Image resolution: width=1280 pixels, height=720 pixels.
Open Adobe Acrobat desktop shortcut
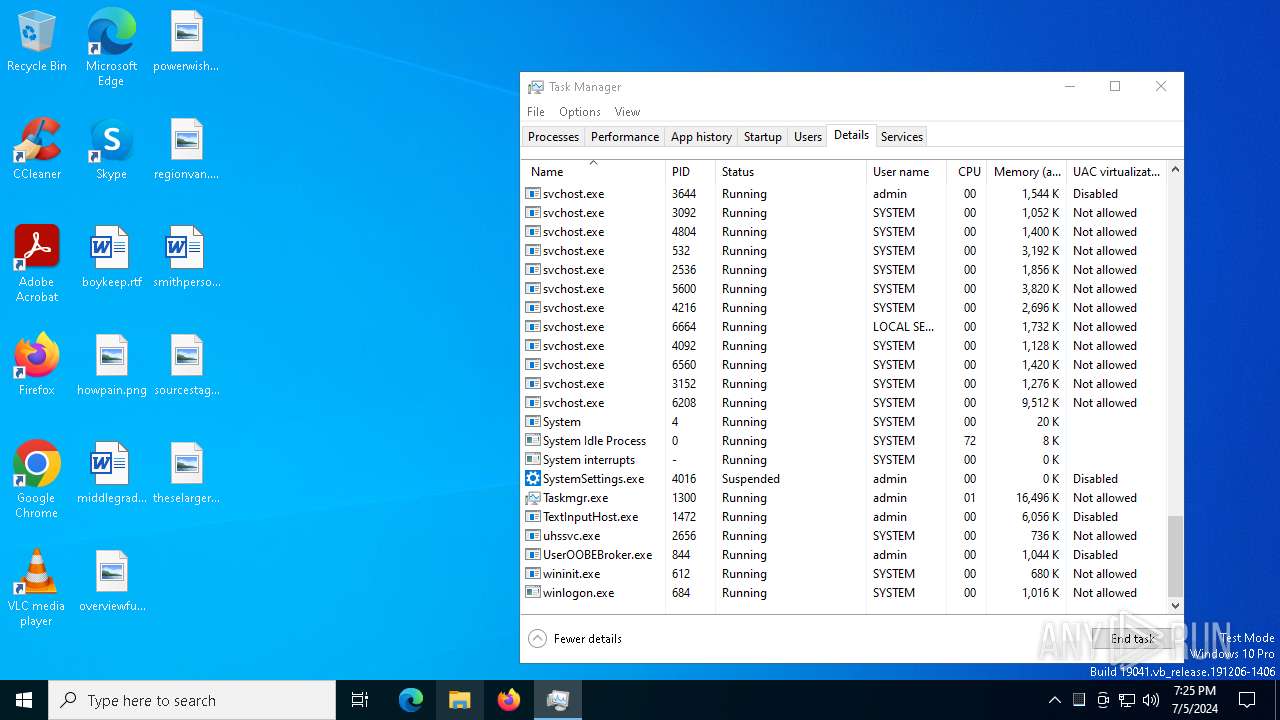[37, 264]
